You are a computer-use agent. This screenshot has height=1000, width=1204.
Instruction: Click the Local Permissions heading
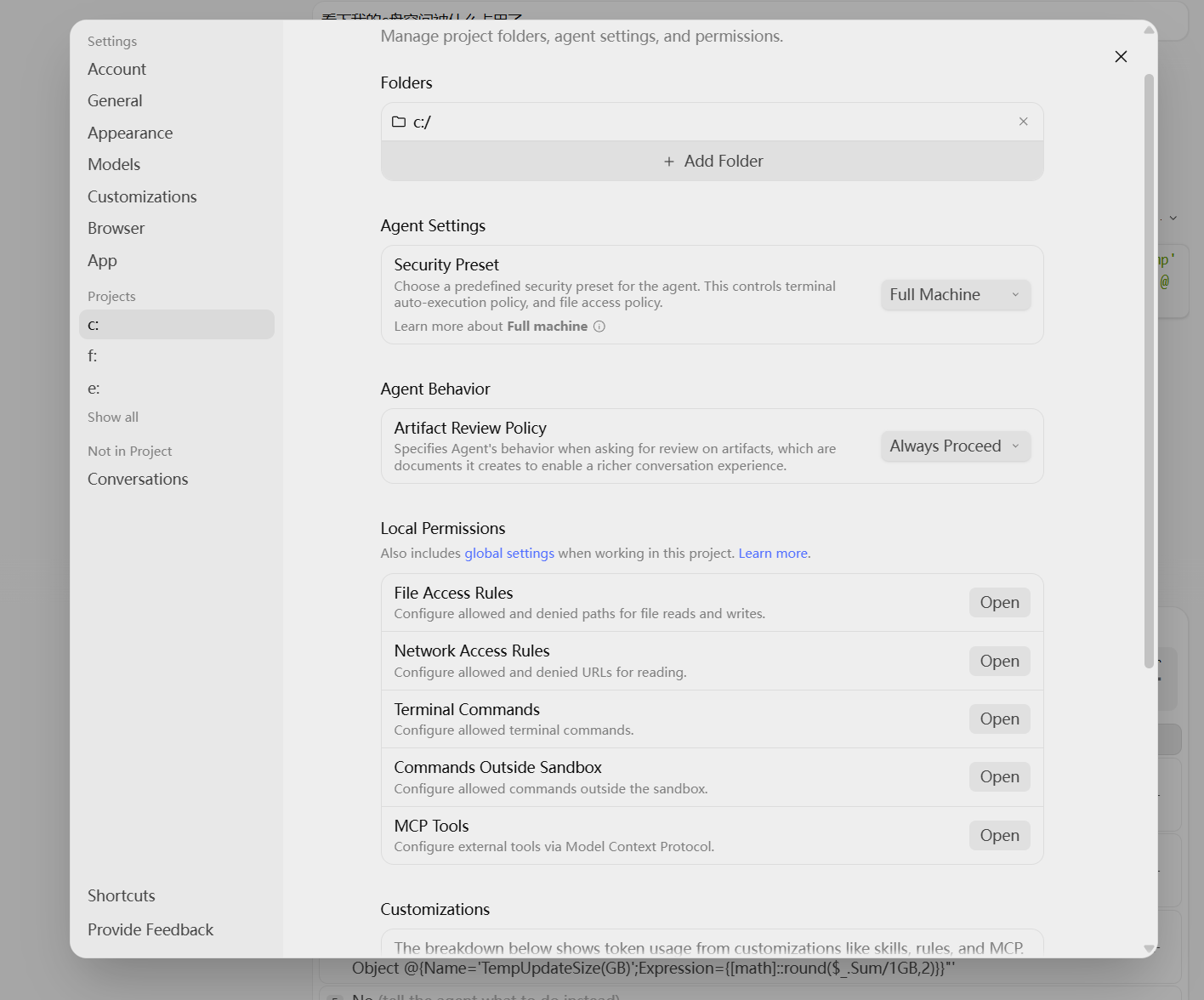[x=443, y=528]
